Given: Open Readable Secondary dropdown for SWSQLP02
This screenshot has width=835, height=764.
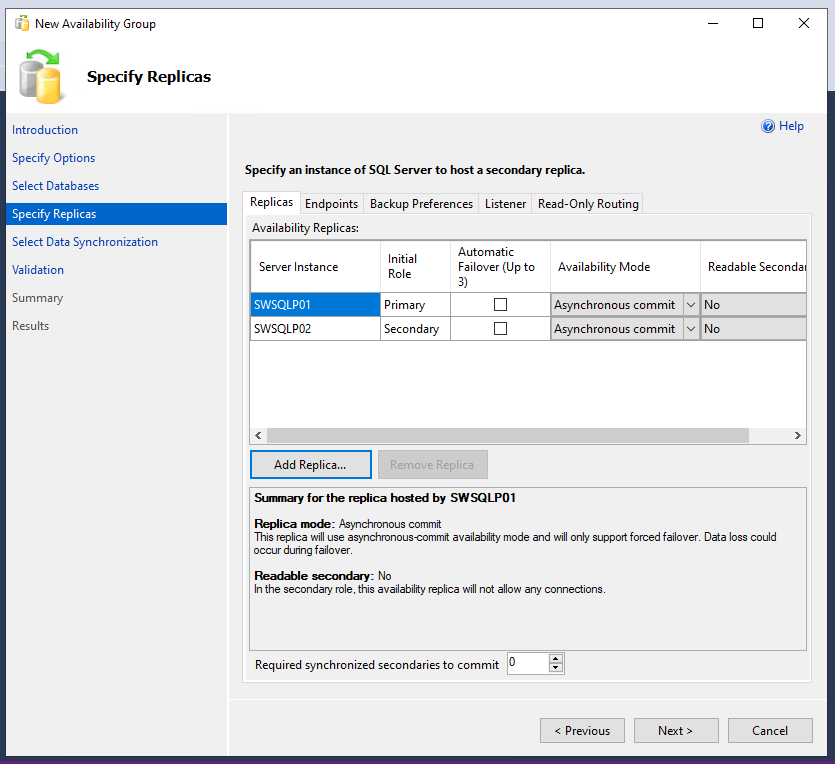Looking at the screenshot, I should pos(753,328).
